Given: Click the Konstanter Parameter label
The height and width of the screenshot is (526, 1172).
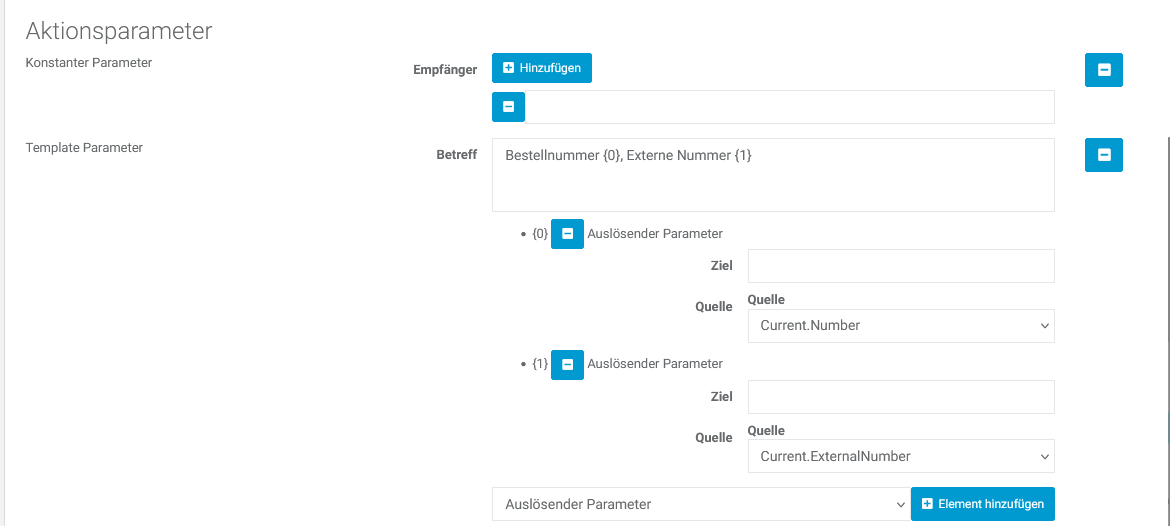Looking at the screenshot, I should tap(88, 63).
